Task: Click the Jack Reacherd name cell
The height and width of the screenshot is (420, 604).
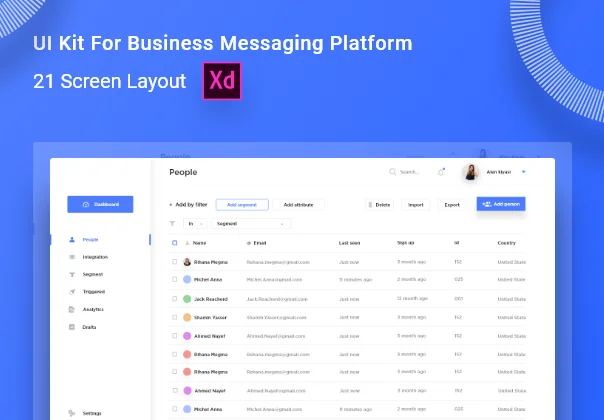Action: click(x=211, y=299)
